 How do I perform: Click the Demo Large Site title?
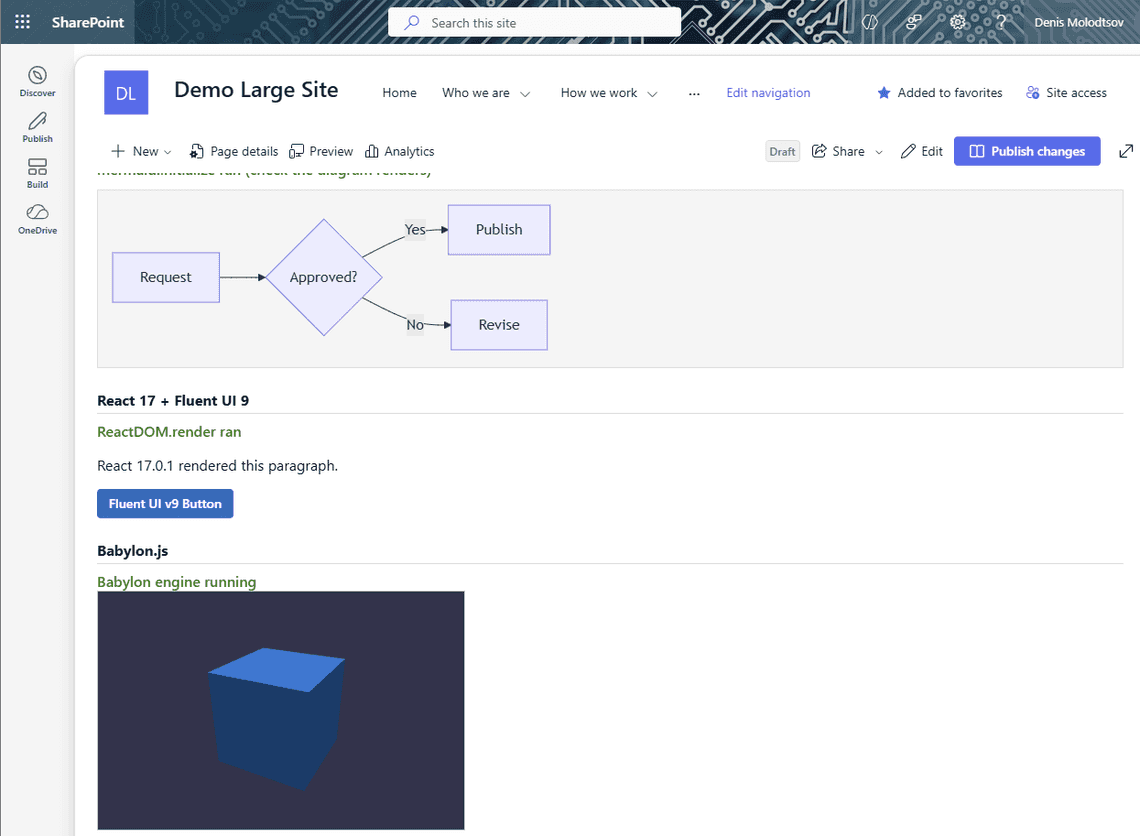[x=256, y=90]
